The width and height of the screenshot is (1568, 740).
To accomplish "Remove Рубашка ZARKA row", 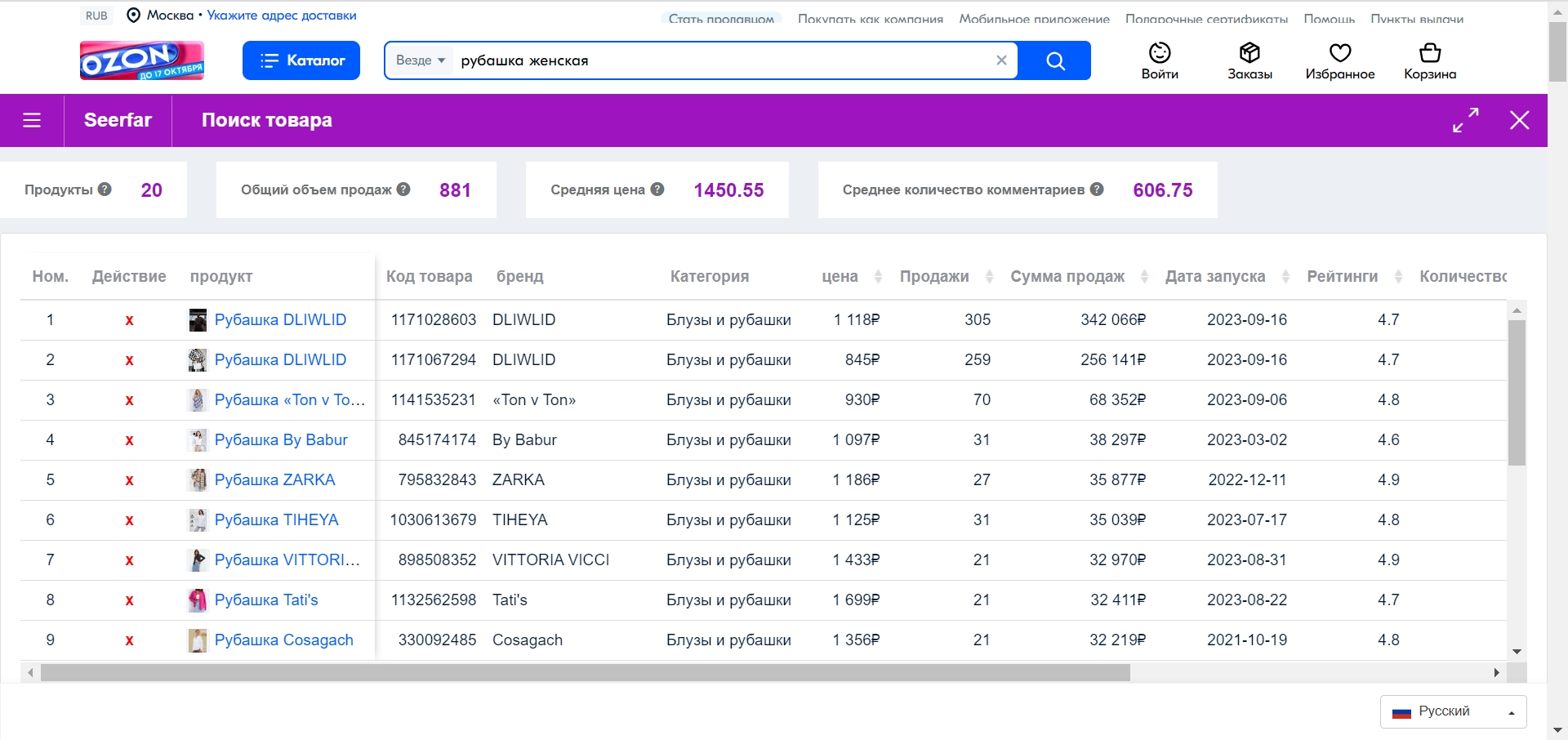I will tap(129, 480).
